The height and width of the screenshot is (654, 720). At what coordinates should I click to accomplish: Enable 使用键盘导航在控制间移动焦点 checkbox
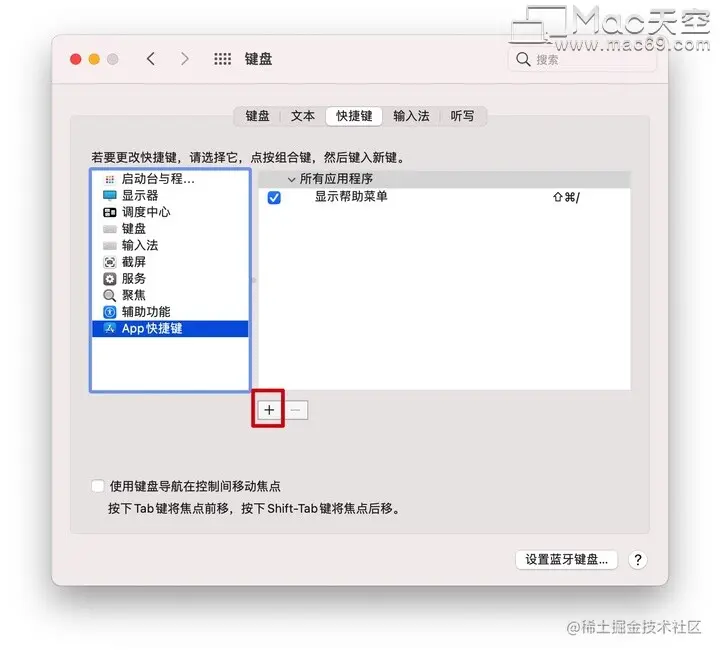coord(97,486)
